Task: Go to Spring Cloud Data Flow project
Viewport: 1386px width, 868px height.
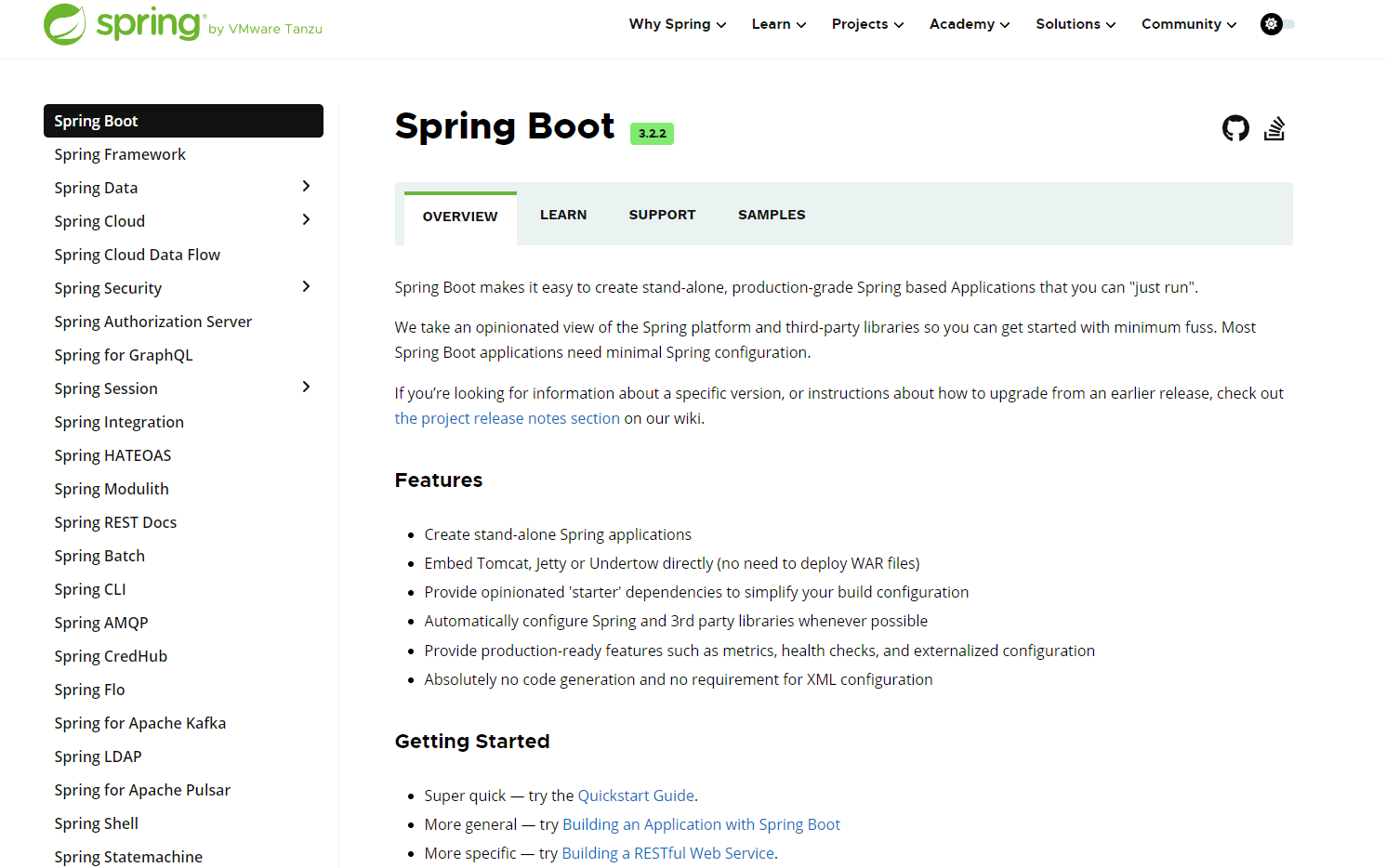Action: tap(137, 255)
